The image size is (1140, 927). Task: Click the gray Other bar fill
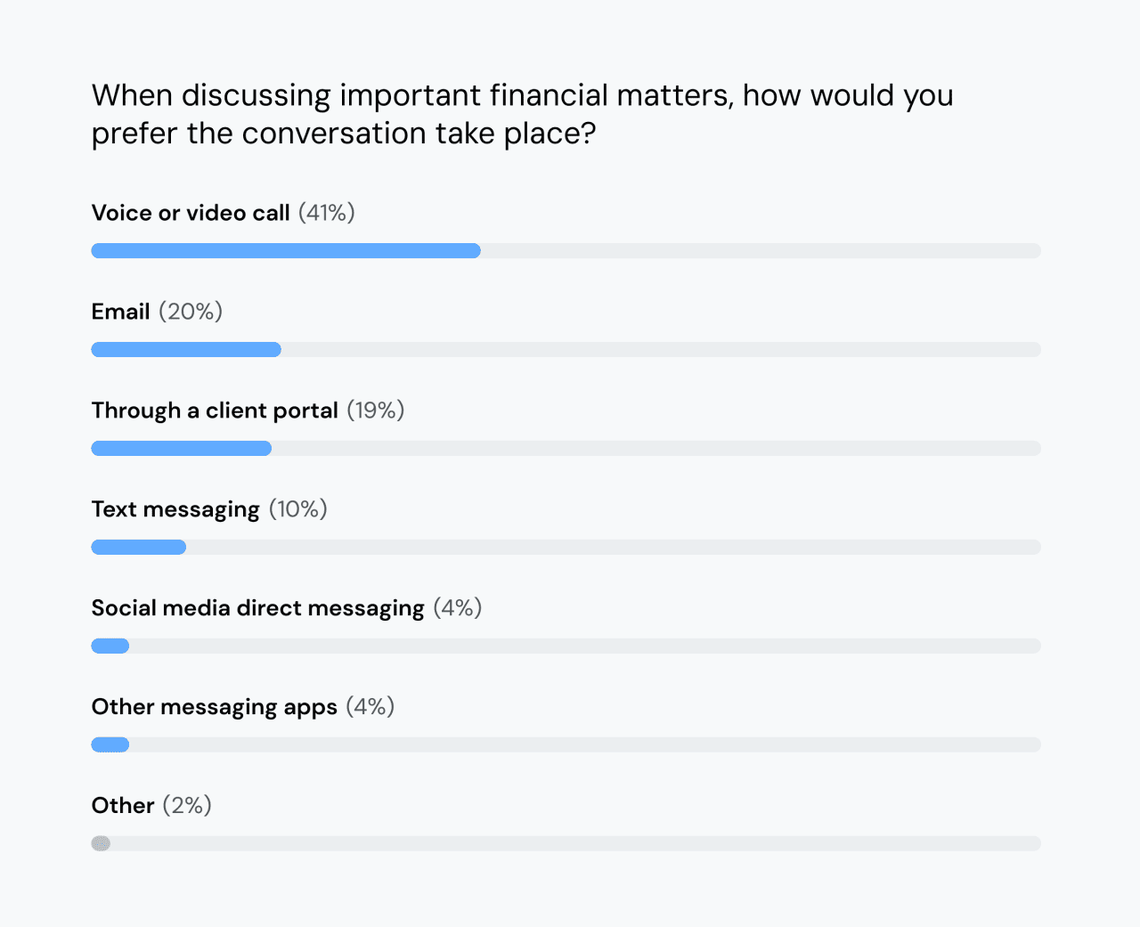[x=101, y=843]
